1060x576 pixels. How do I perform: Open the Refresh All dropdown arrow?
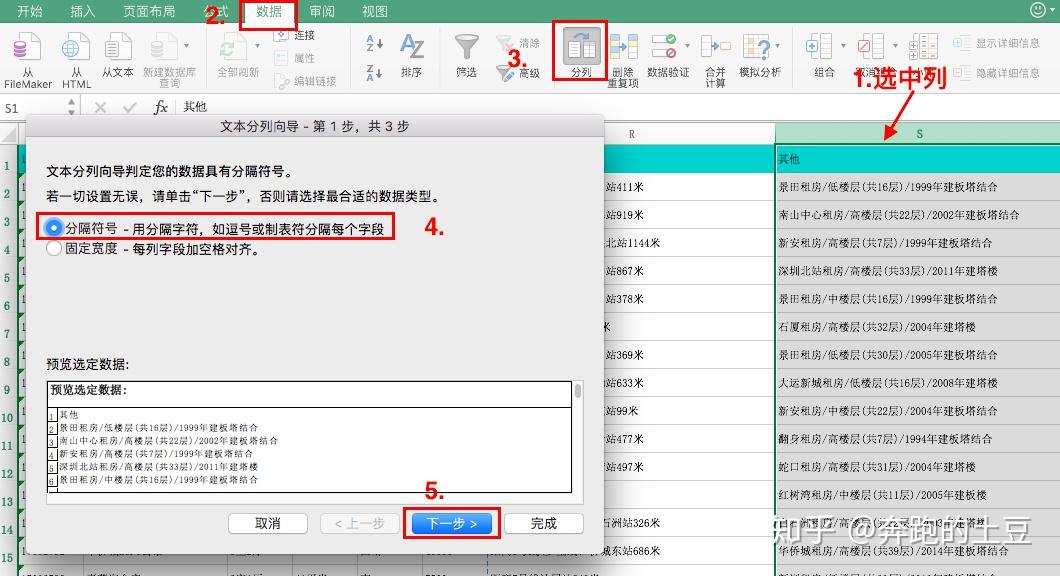[x=257, y=46]
